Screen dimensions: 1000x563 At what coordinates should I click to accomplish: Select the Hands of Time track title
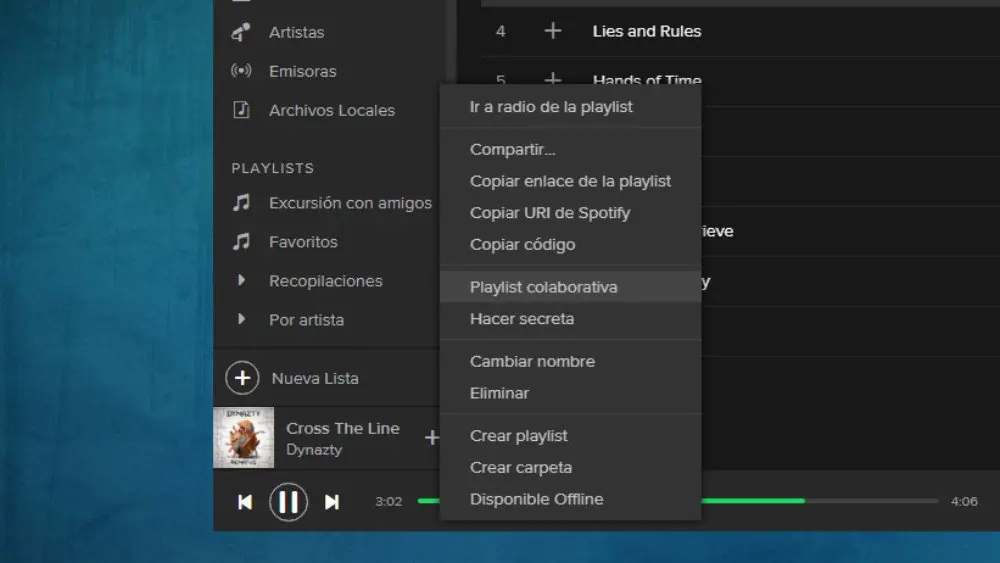[x=647, y=80]
